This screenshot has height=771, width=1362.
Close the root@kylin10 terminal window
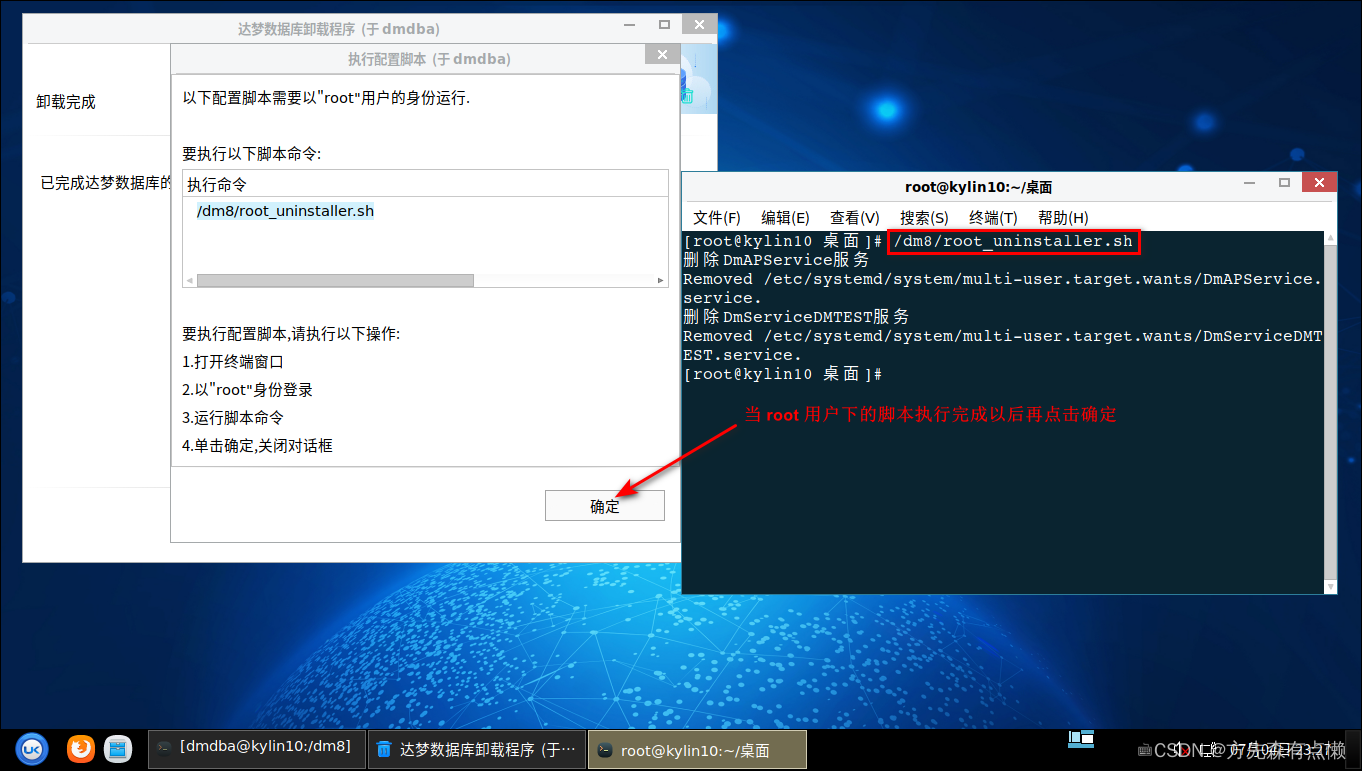(1320, 183)
